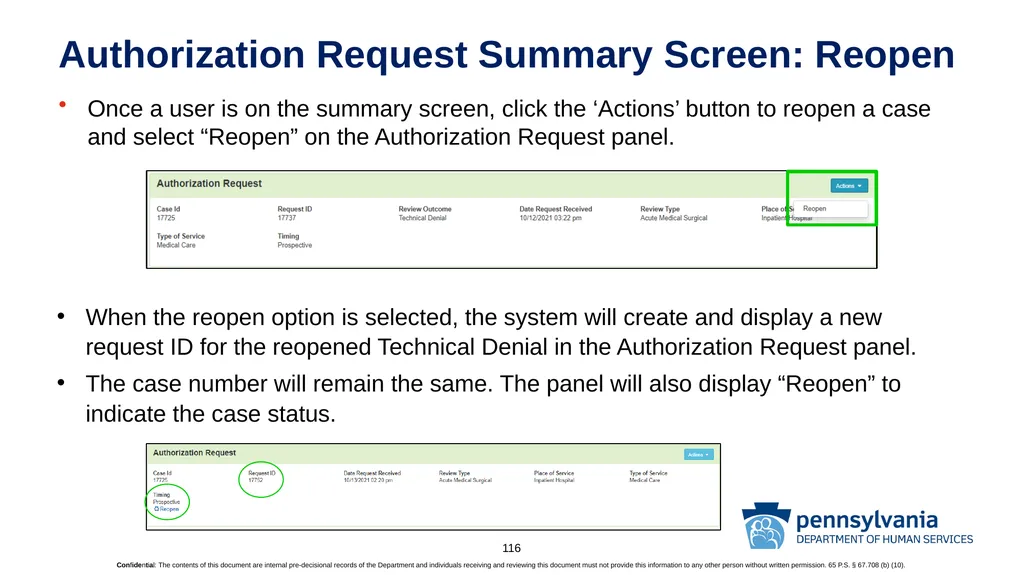The height and width of the screenshot is (575, 1024).
Task: Click the date 10/13/2021 02:20 pm
Action: 368,480
